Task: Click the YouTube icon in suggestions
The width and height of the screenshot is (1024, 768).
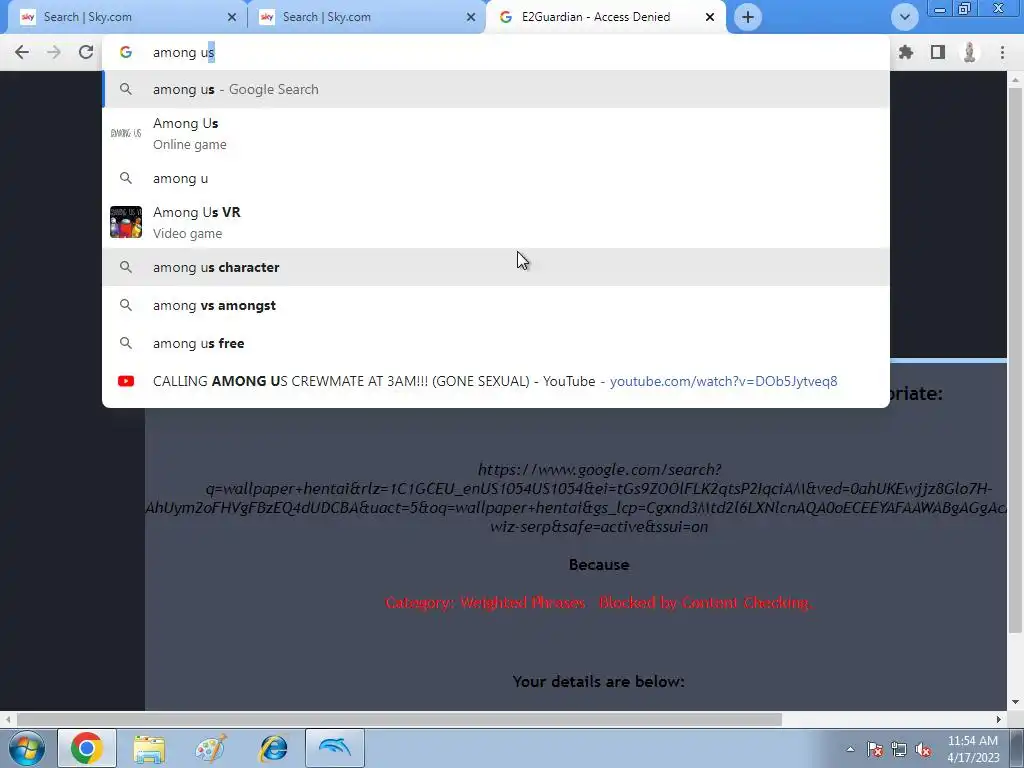Action: tap(126, 381)
